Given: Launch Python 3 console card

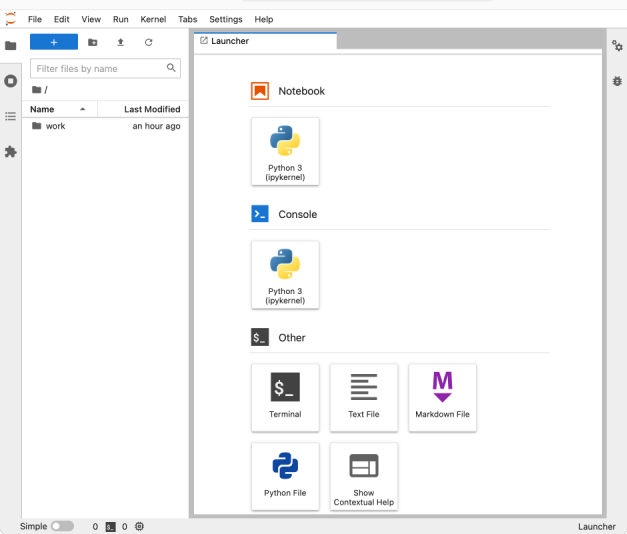Looking at the screenshot, I should tap(285, 275).
